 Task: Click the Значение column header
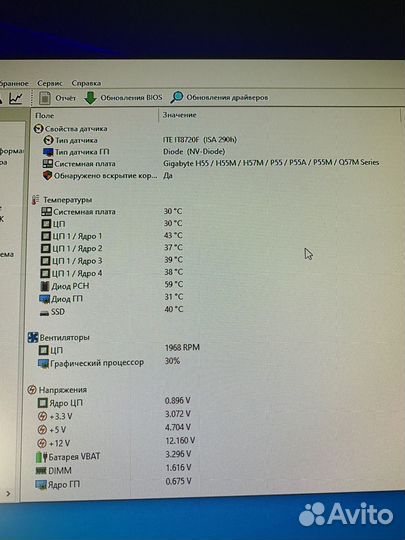pos(179,115)
